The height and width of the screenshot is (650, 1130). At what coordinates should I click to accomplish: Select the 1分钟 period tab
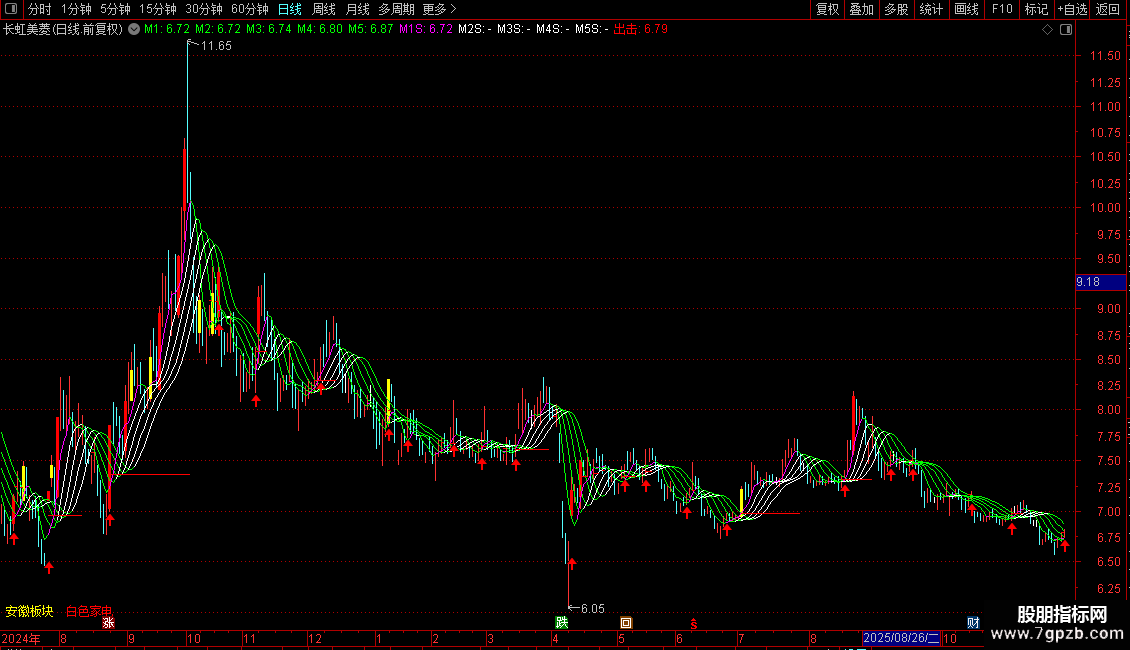click(x=76, y=9)
